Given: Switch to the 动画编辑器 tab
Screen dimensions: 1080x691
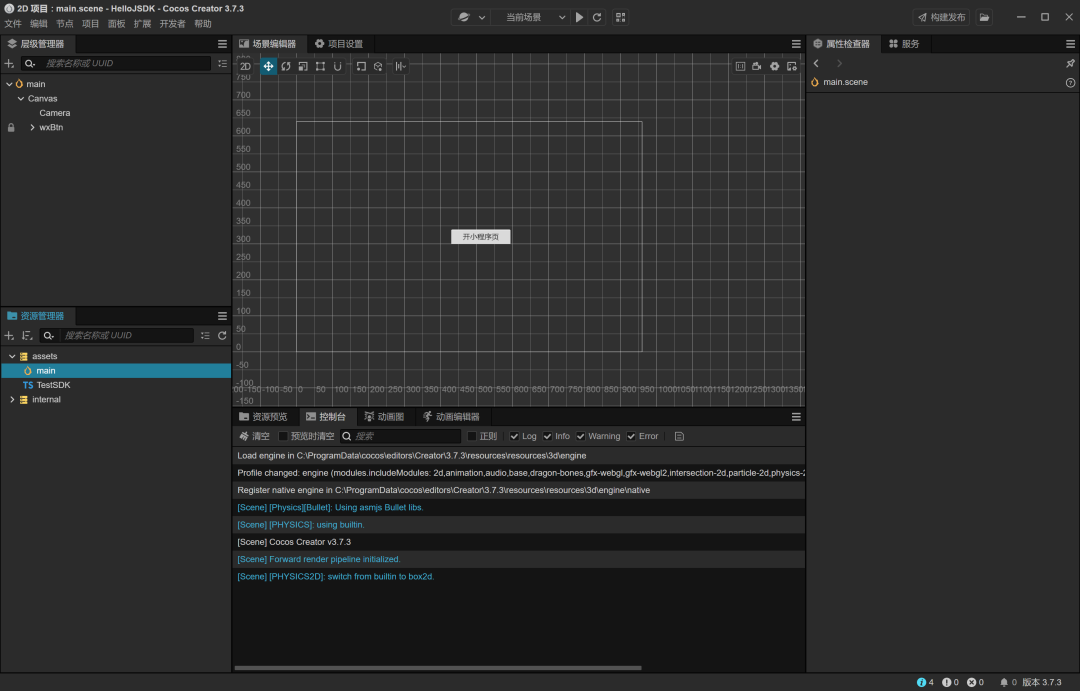Looking at the screenshot, I should click(x=452, y=417).
